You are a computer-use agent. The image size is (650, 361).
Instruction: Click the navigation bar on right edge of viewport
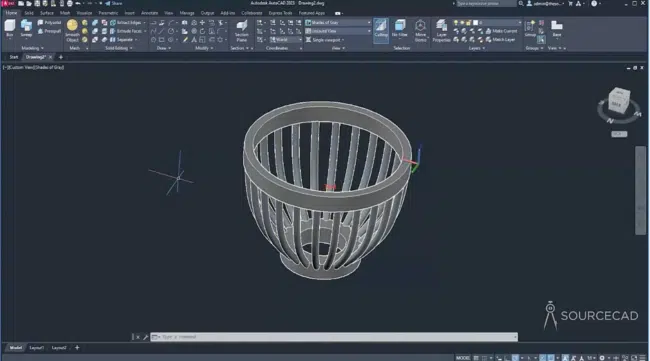coord(640,191)
